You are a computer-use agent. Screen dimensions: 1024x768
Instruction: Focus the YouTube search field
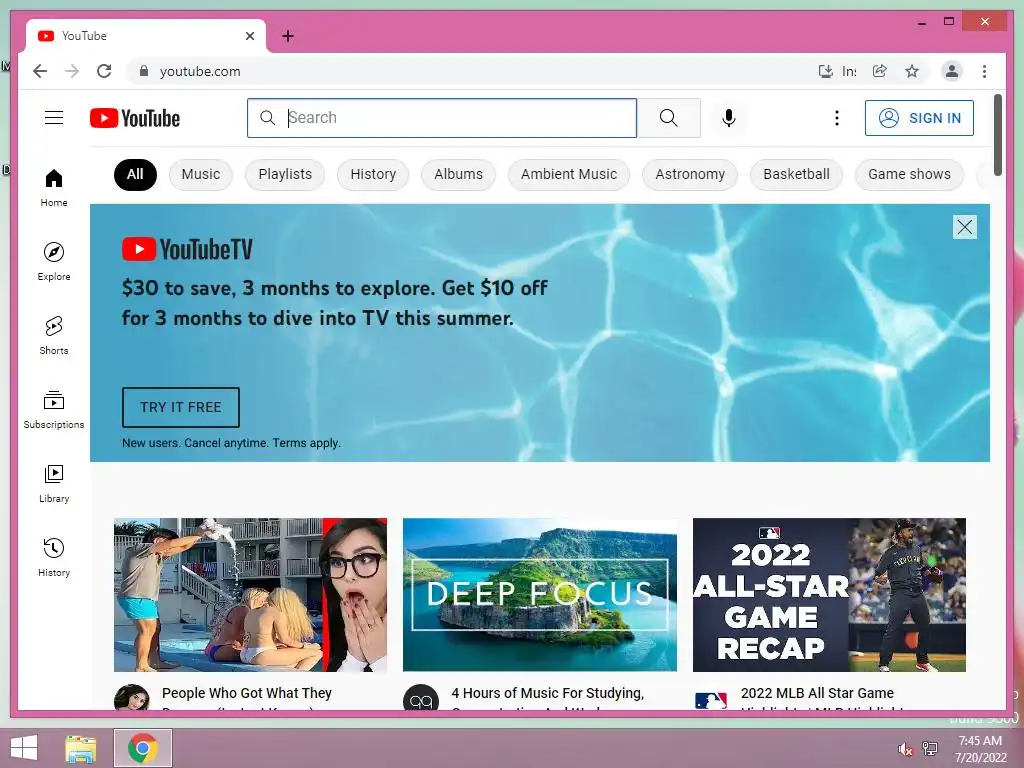pos(442,118)
